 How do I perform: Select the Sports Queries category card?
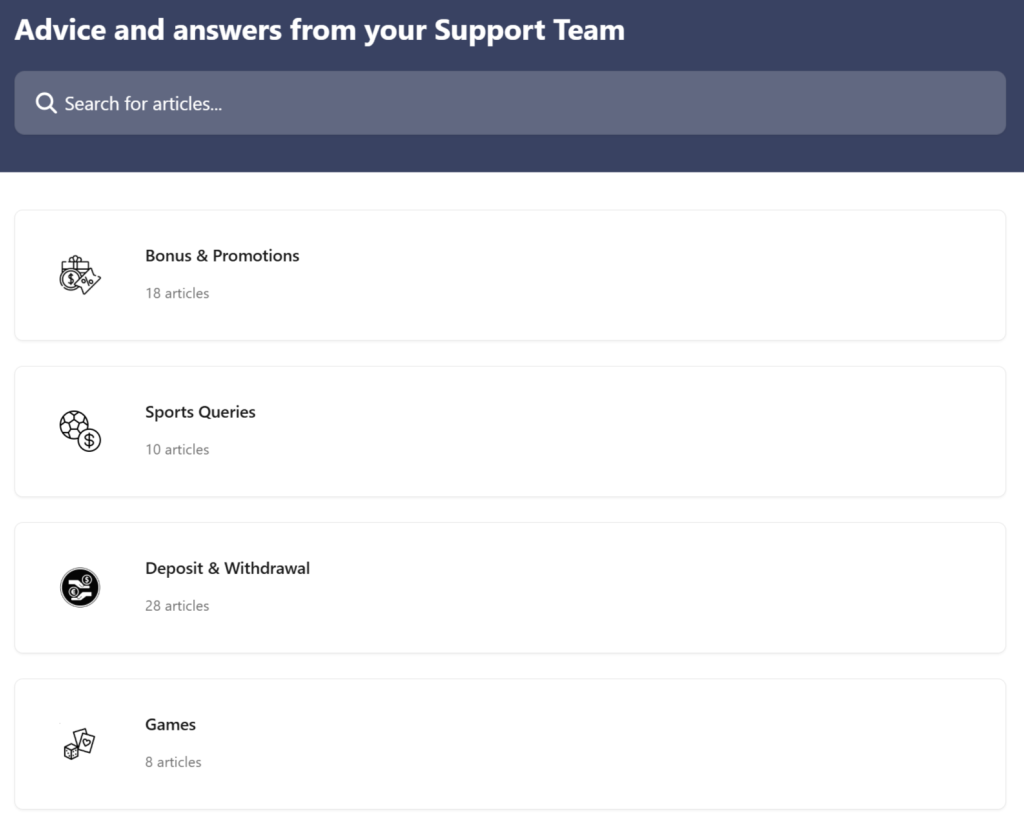[510, 432]
